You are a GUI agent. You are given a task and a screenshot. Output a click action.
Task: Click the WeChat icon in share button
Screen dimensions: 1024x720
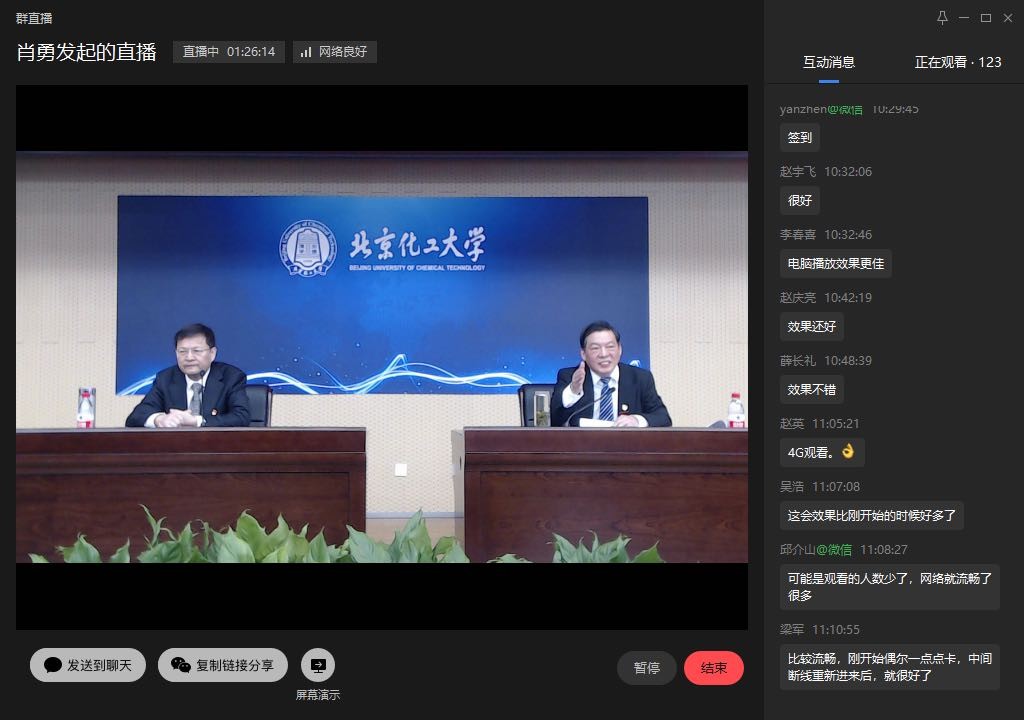tap(180, 666)
